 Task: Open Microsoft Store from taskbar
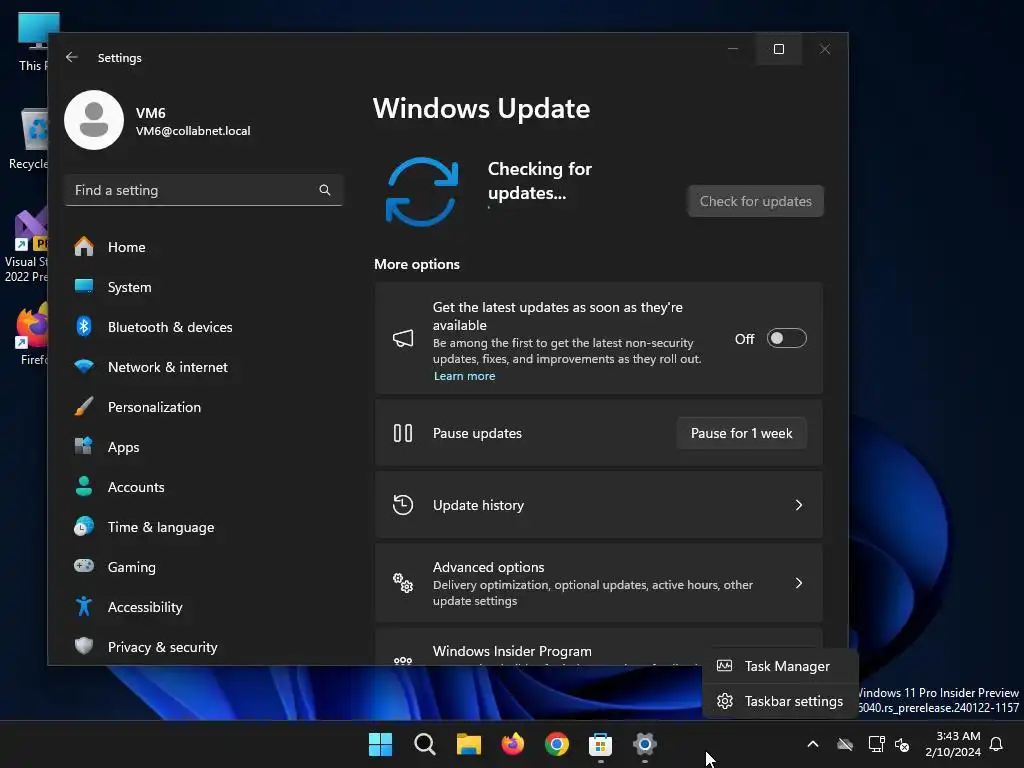(600, 744)
